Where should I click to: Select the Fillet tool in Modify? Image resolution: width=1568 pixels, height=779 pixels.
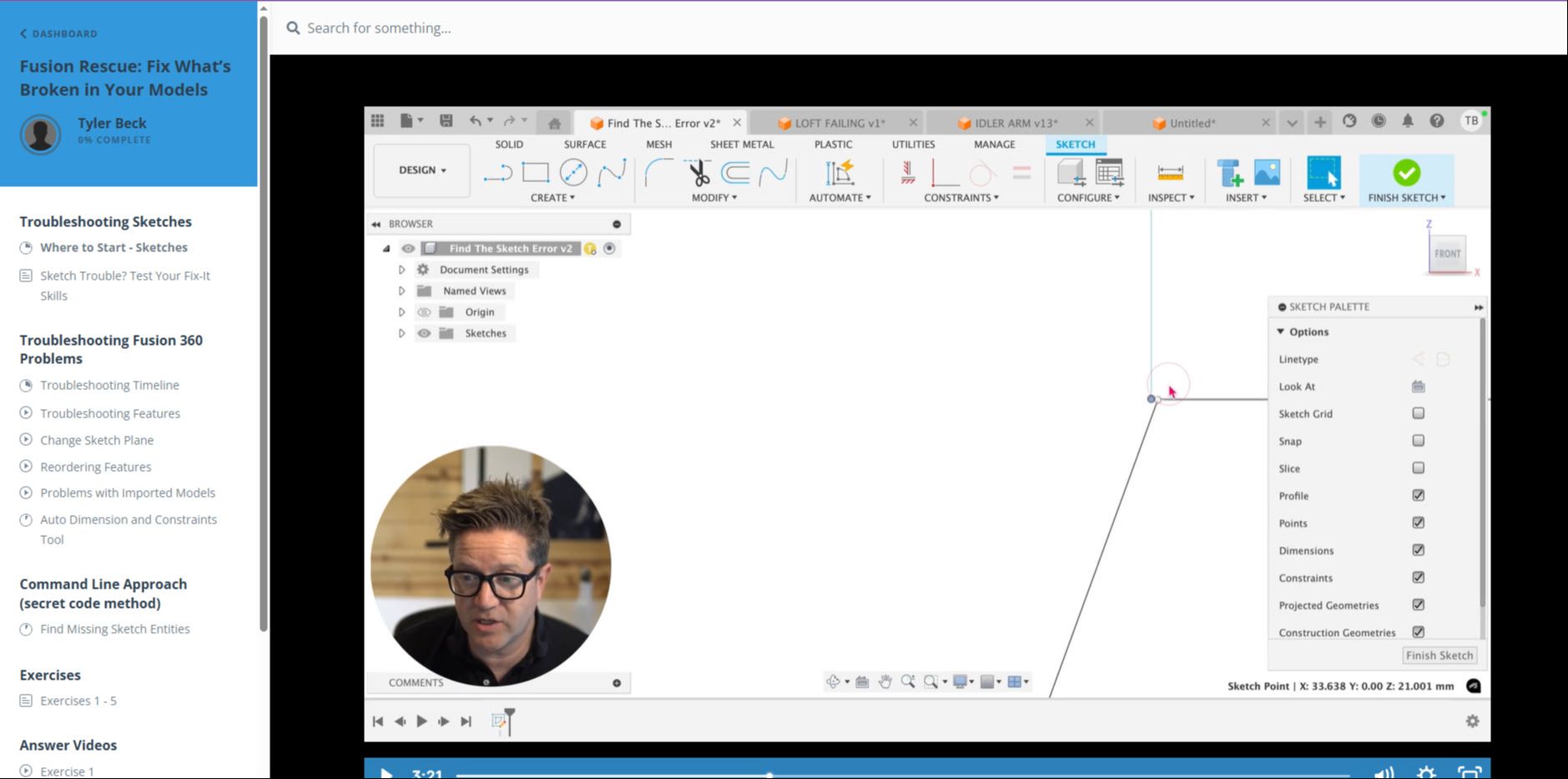pos(658,173)
